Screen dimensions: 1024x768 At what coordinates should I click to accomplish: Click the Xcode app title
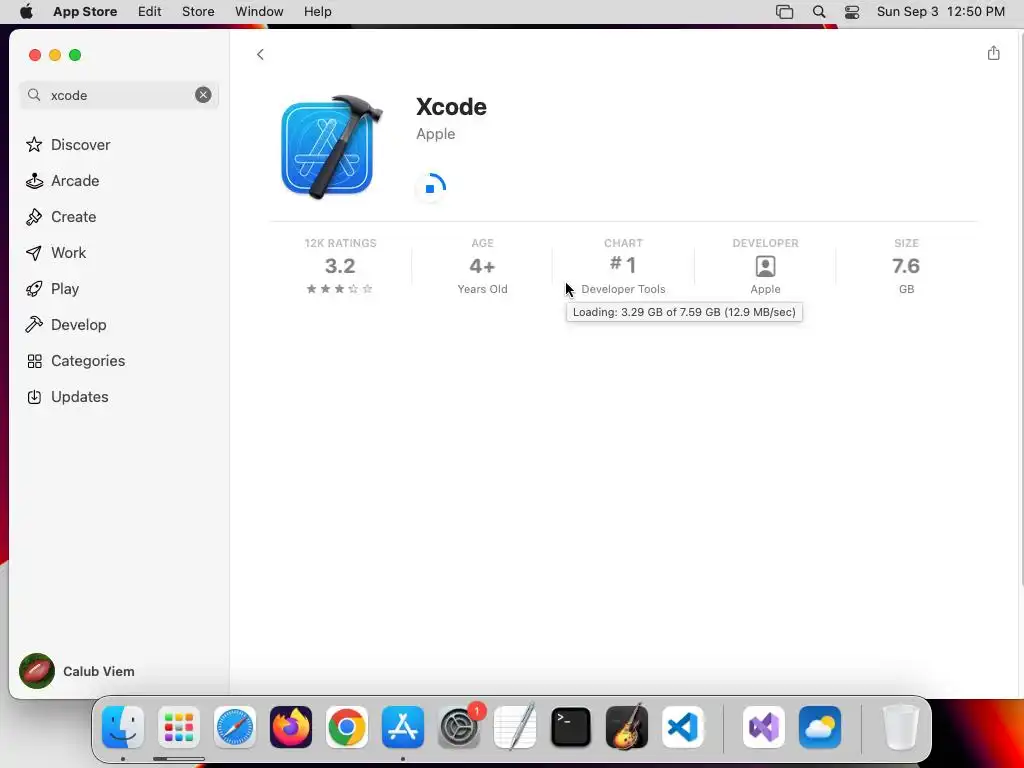(x=451, y=106)
